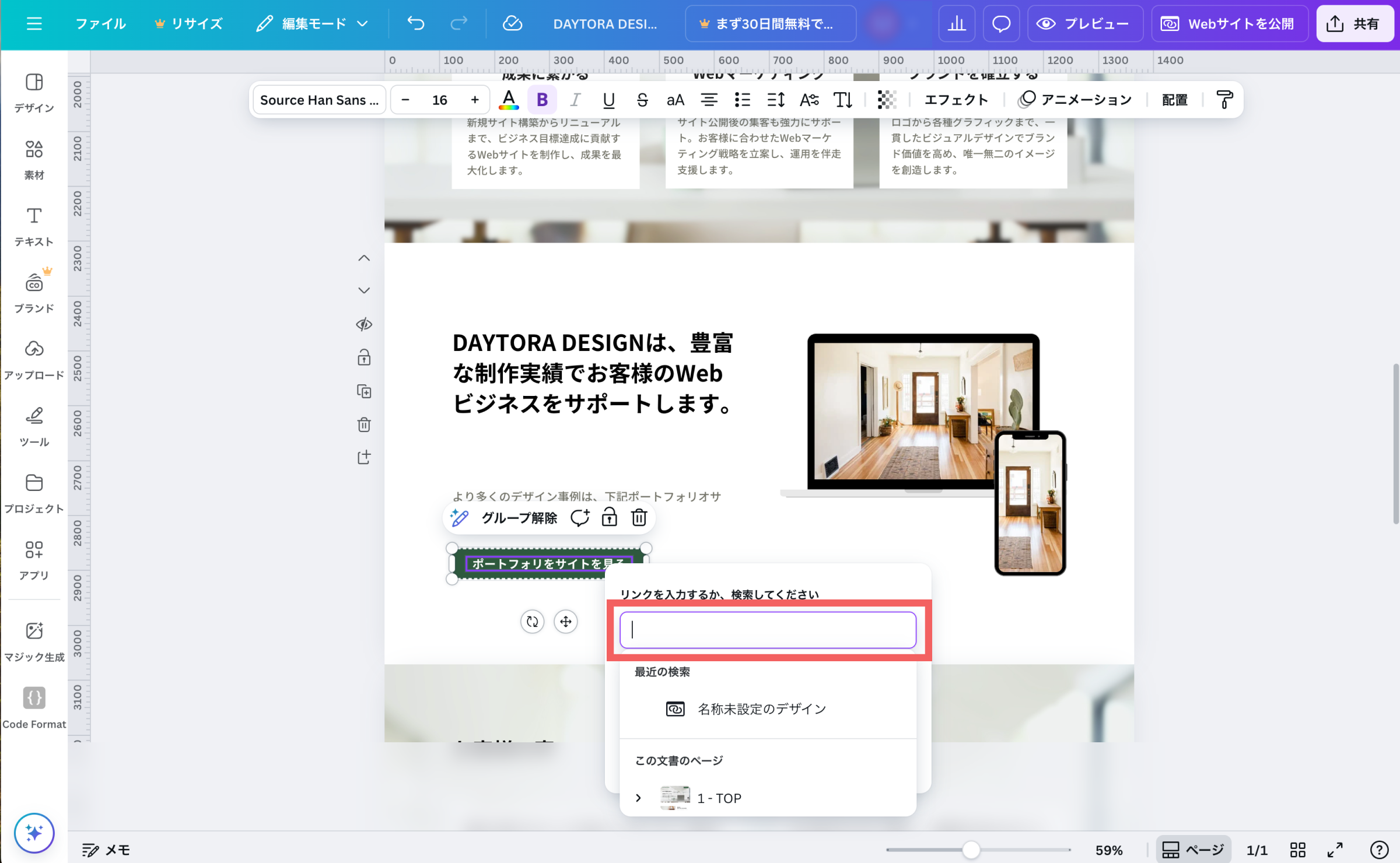Image resolution: width=1400 pixels, height=863 pixels.
Task: Open the comments speech bubble in header
Action: pyautogui.click(x=1001, y=23)
